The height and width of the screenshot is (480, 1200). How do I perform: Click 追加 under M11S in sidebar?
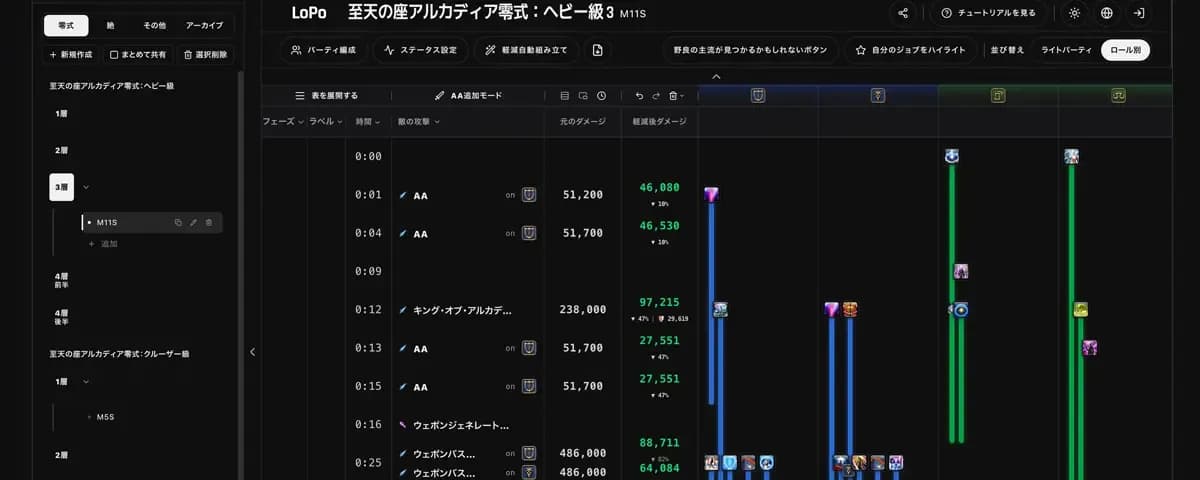(103, 244)
